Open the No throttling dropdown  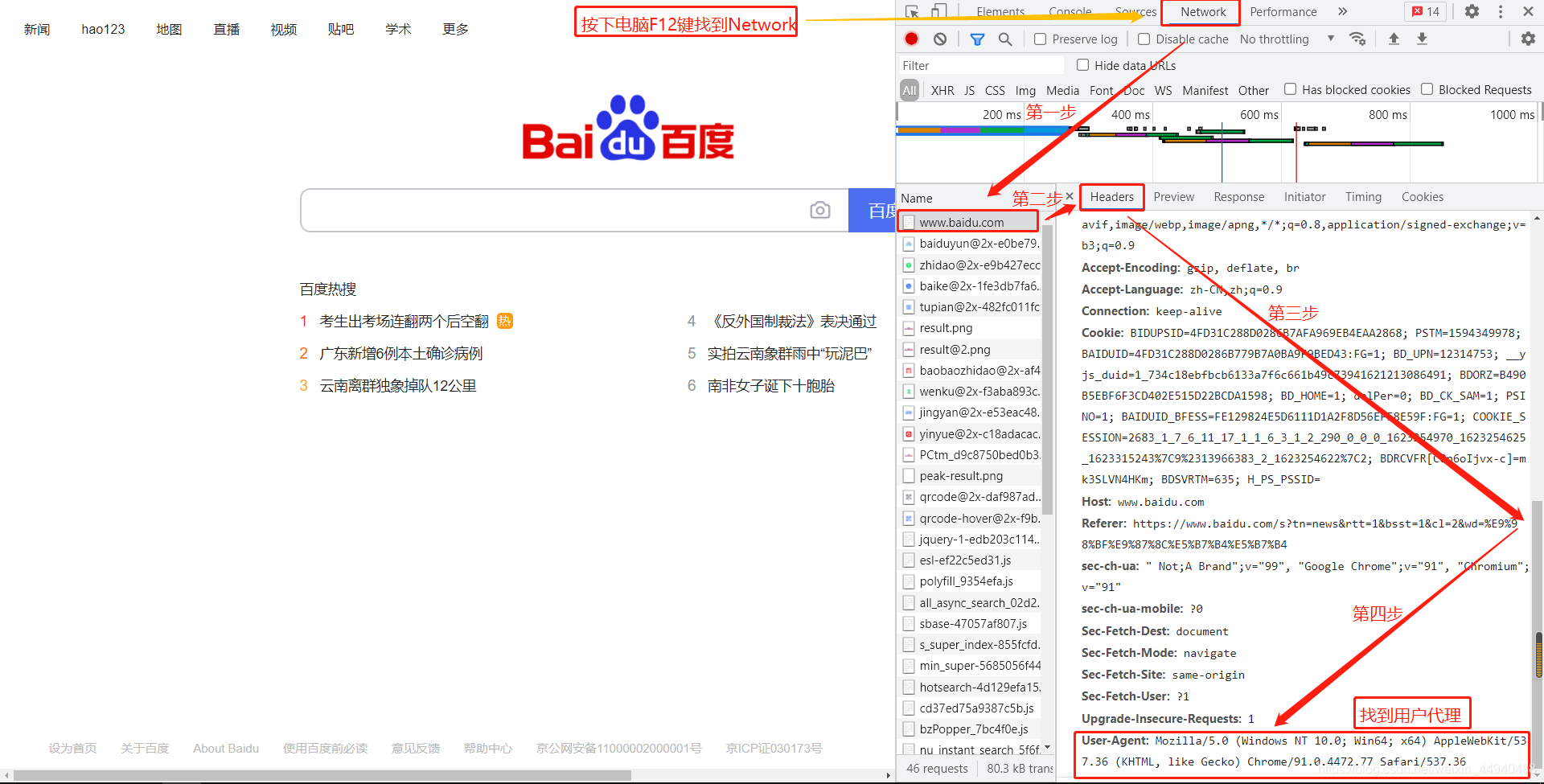coord(1287,39)
